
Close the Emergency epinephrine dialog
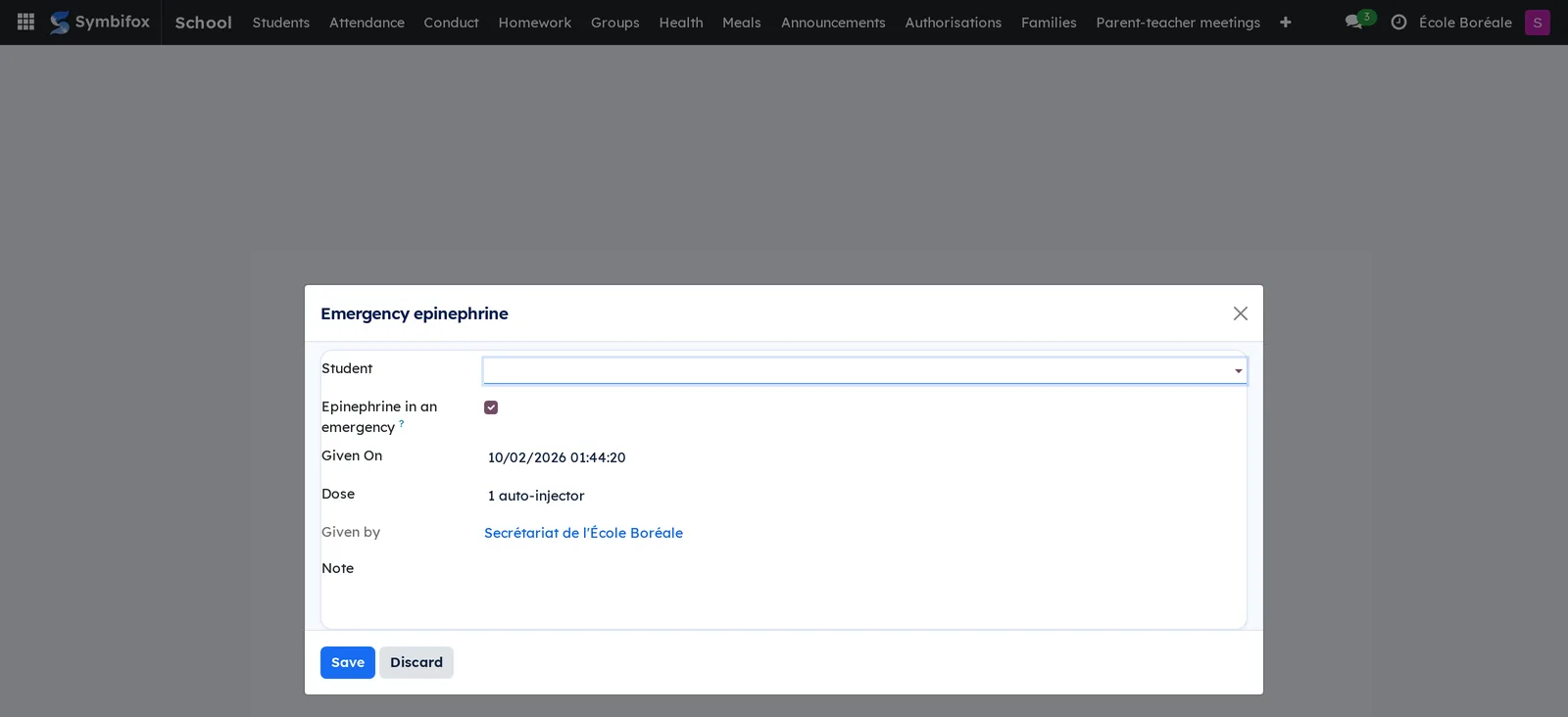pos(1241,313)
